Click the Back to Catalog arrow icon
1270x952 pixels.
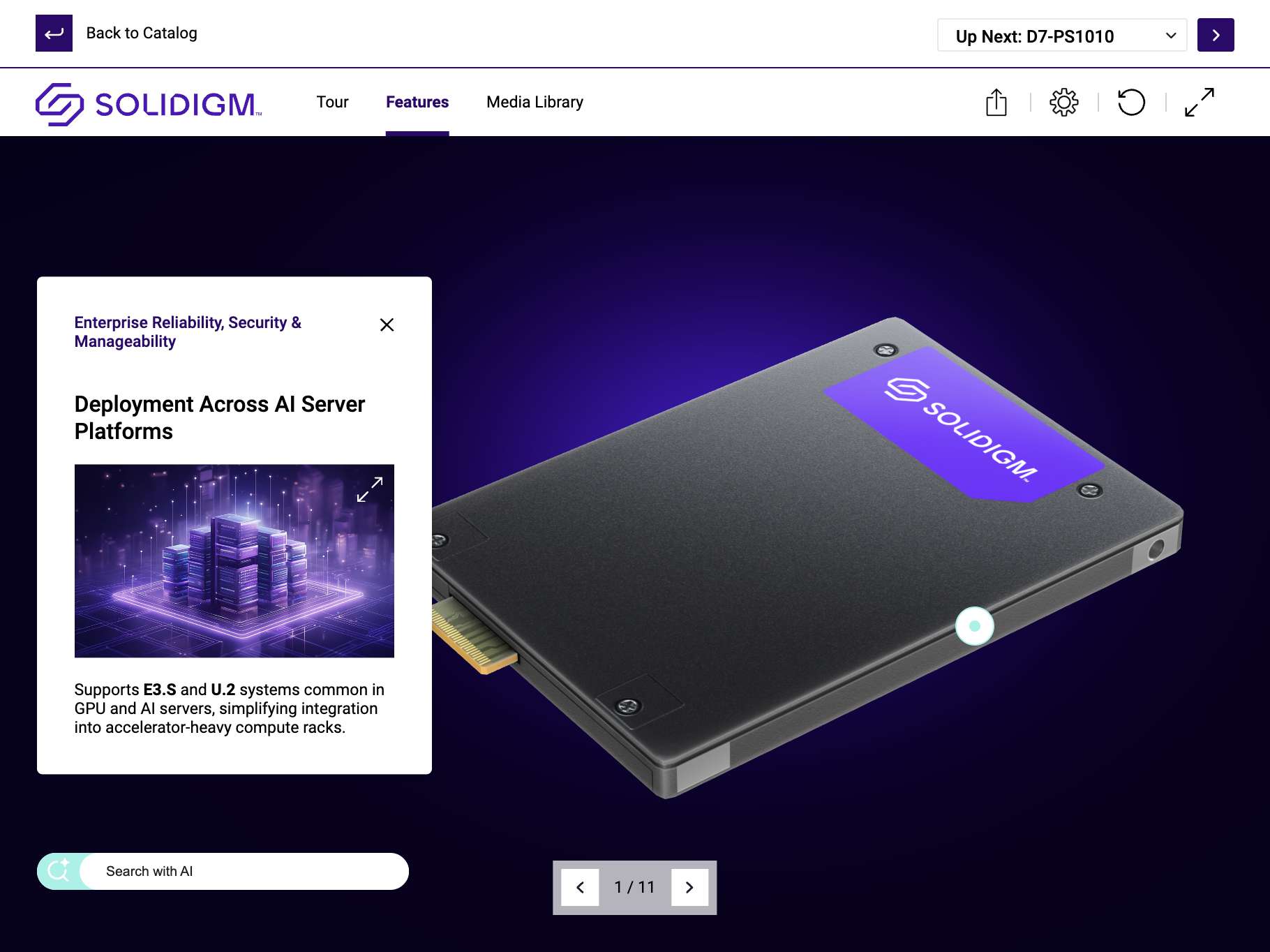pos(54,33)
